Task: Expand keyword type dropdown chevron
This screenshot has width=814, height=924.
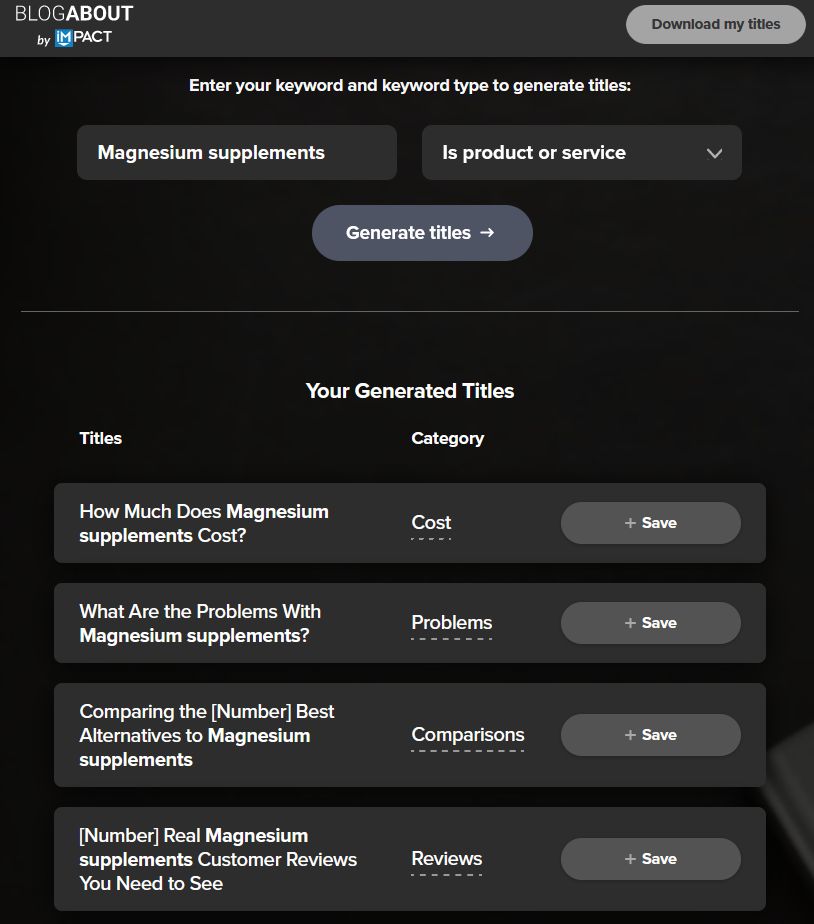Action: pos(714,153)
